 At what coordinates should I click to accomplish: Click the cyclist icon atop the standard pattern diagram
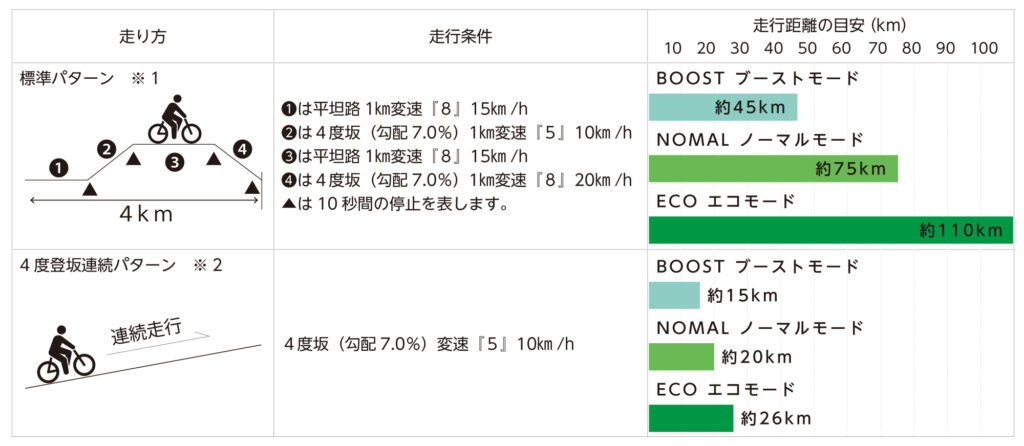pos(174,120)
